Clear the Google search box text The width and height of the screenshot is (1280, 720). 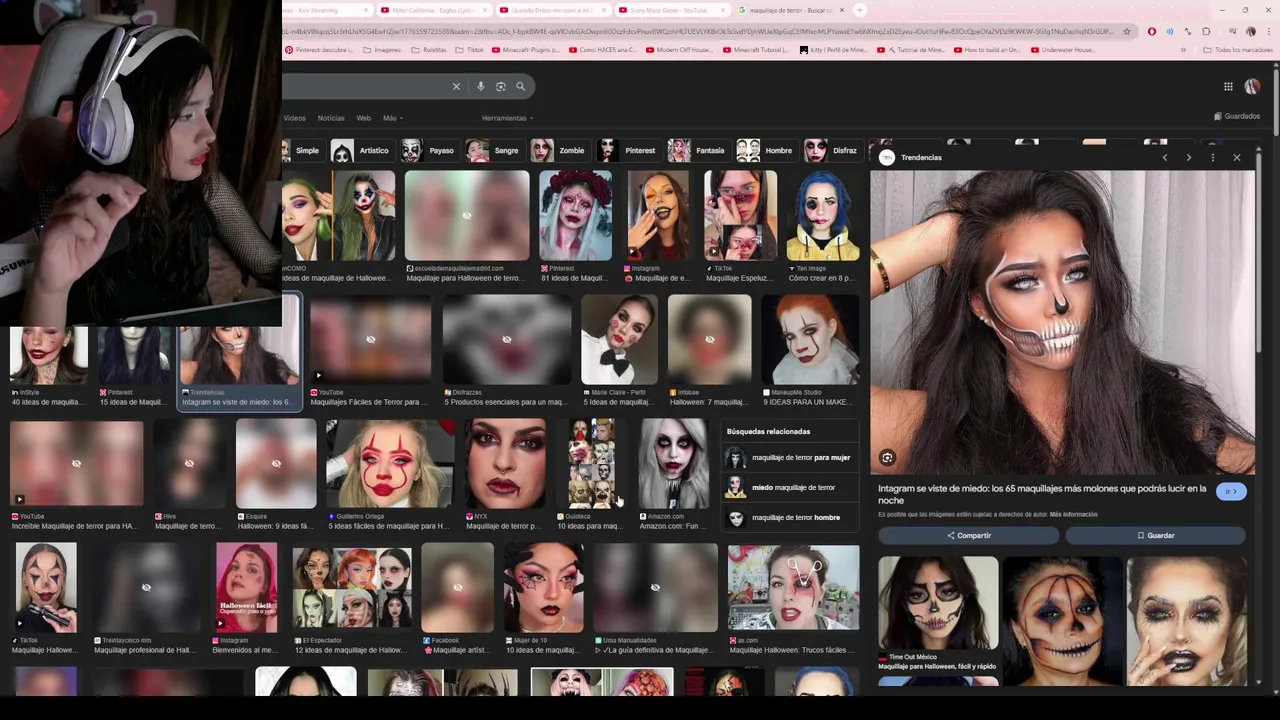(x=456, y=87)
